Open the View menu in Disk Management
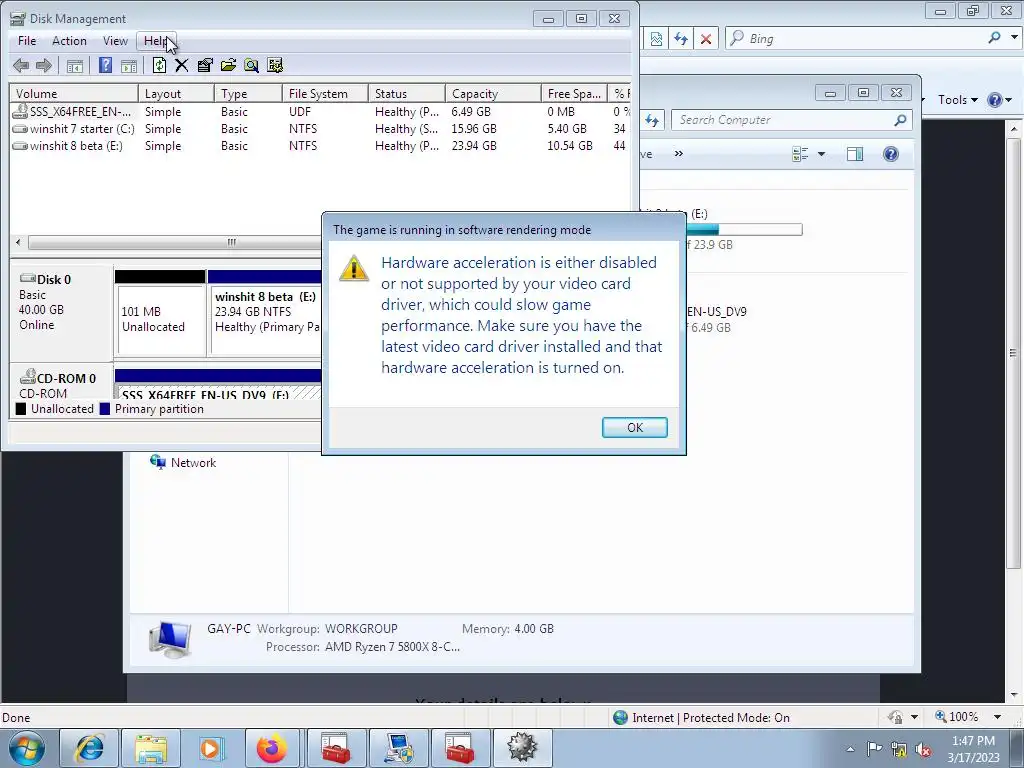The image size is (1024, 768). coord(115,40)
